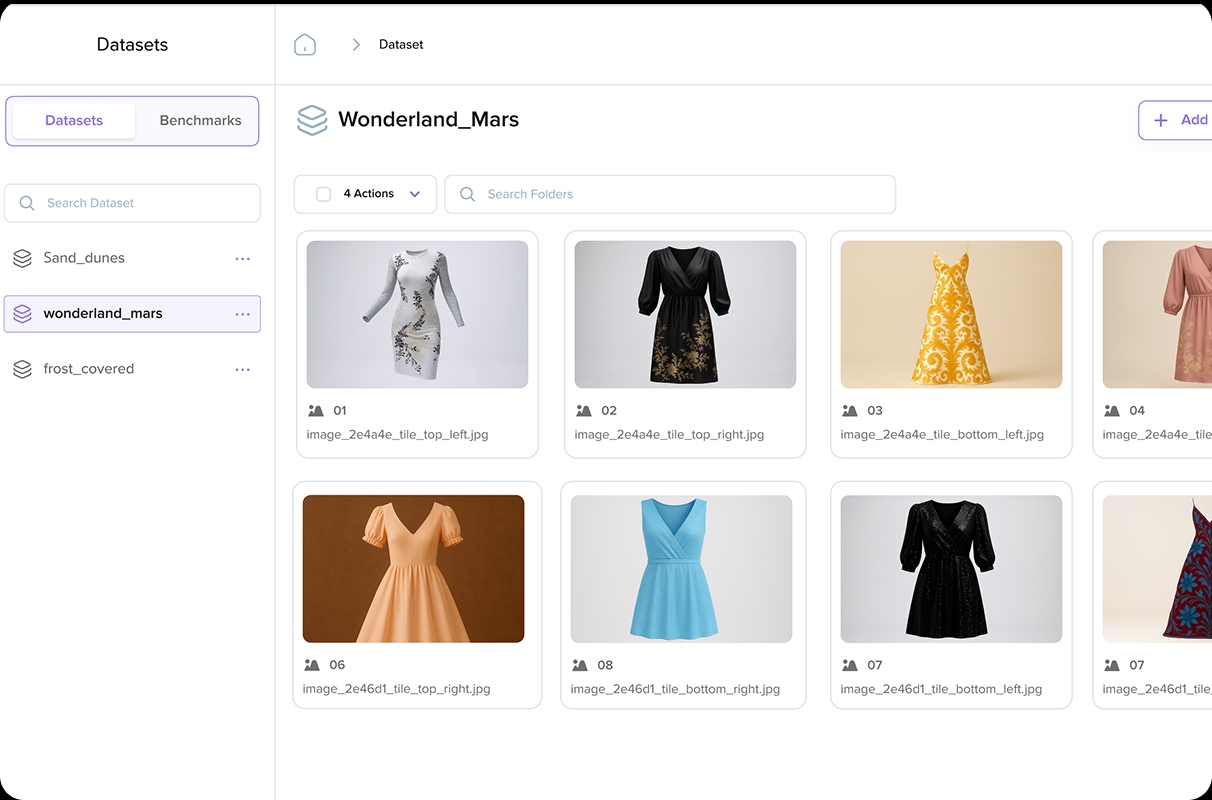This screenshot has width=1212, height=800.
Task: Select the Datasets tab
Action: 74,121
